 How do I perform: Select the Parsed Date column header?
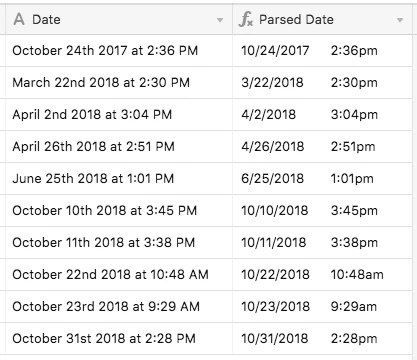pyautogui.click(x=322, y=19)
